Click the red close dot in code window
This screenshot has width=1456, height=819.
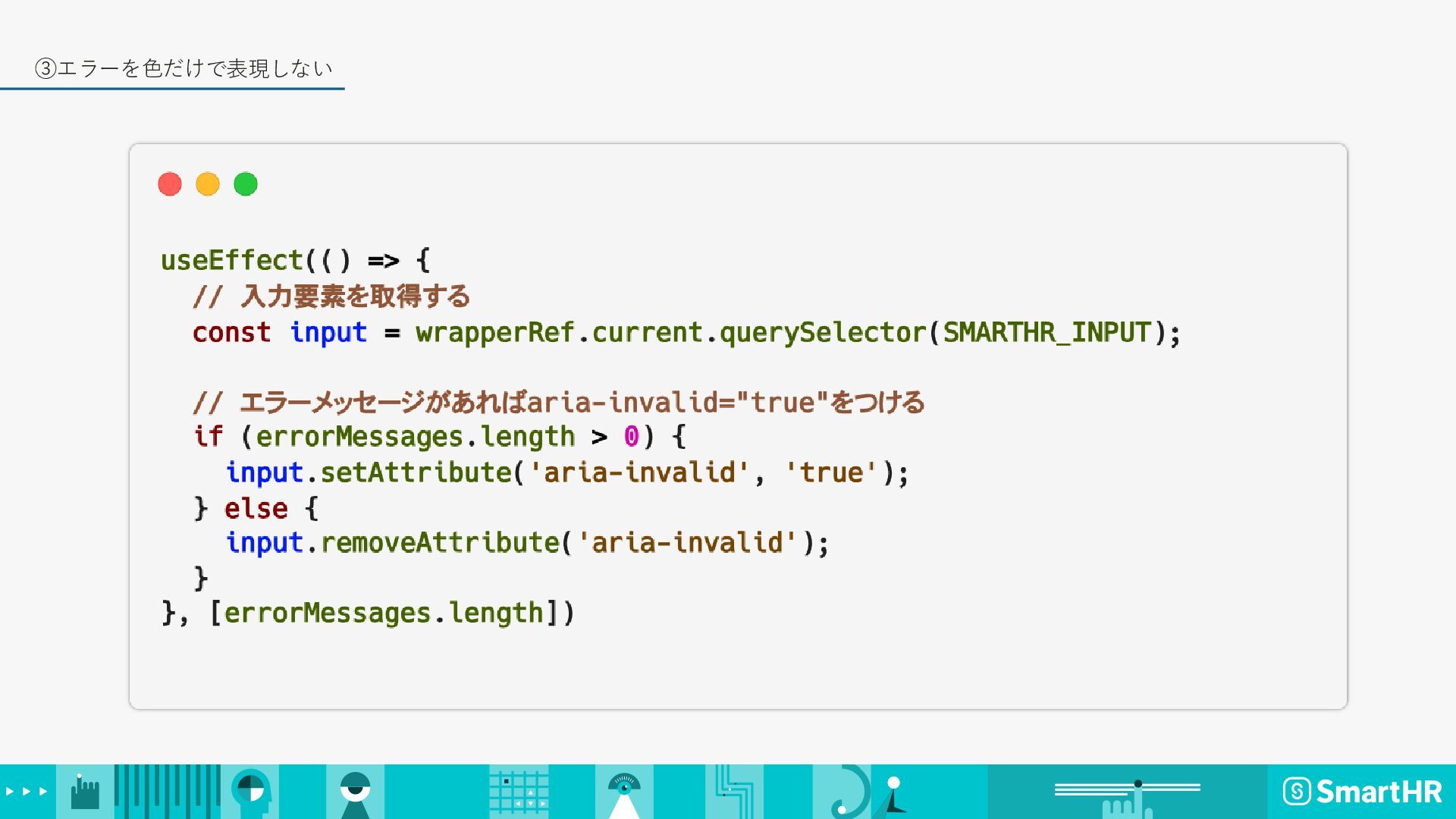click(x=170, y=184)
